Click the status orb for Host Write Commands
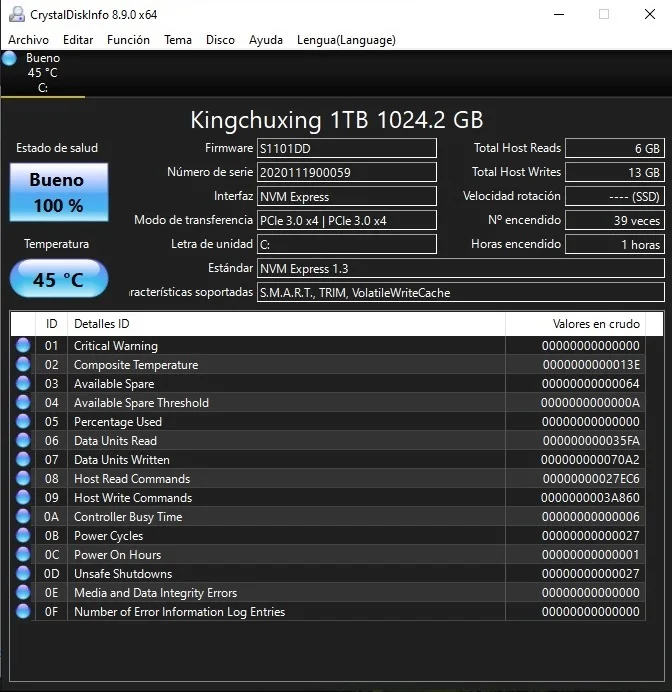The width and height of the screenshot is (672, 692). click(23, 497)
